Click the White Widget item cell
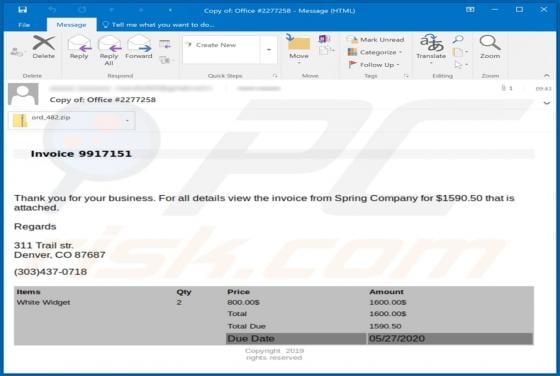 43,302
